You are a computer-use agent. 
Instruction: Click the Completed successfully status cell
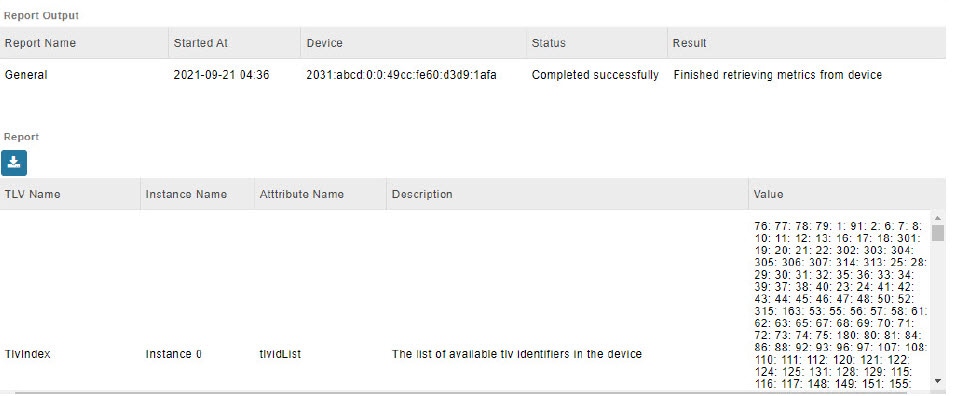coord(595,75)
